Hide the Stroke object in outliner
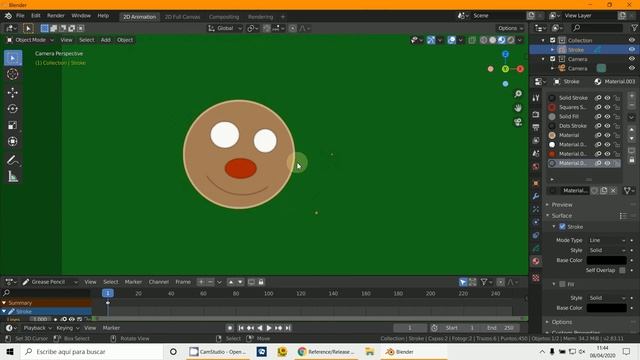Screen dimensions: 640x360 [631, 50]
